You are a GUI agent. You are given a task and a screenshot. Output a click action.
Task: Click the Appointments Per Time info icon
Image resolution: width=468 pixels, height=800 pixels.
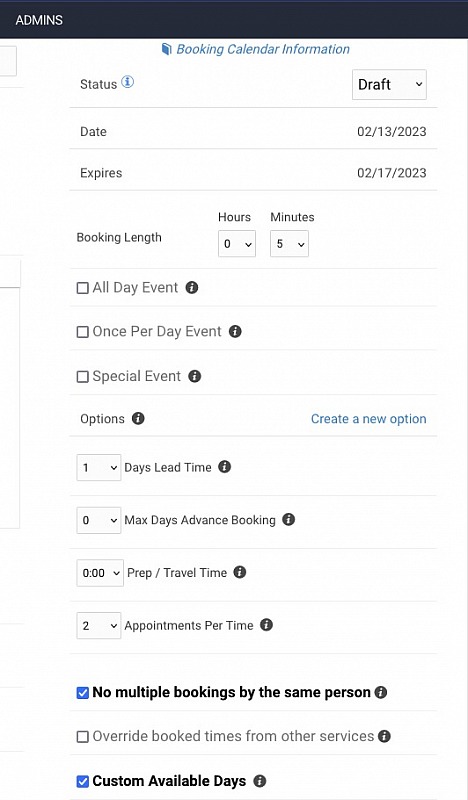pos(266,625)
